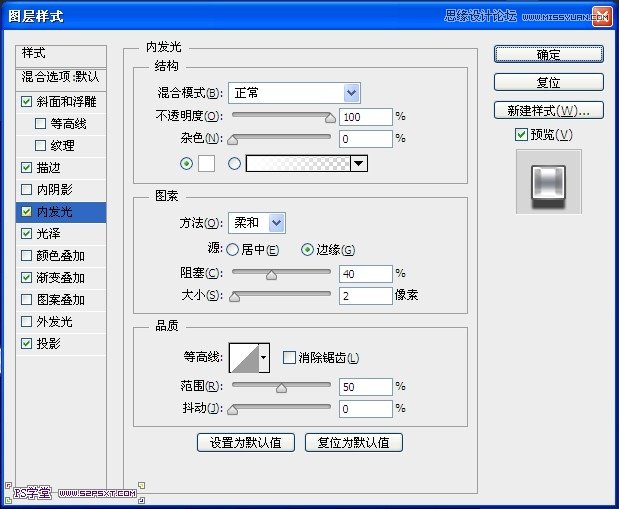
Task: Enable the 颜色叠加 checkbox
Action: coord(26,255)
